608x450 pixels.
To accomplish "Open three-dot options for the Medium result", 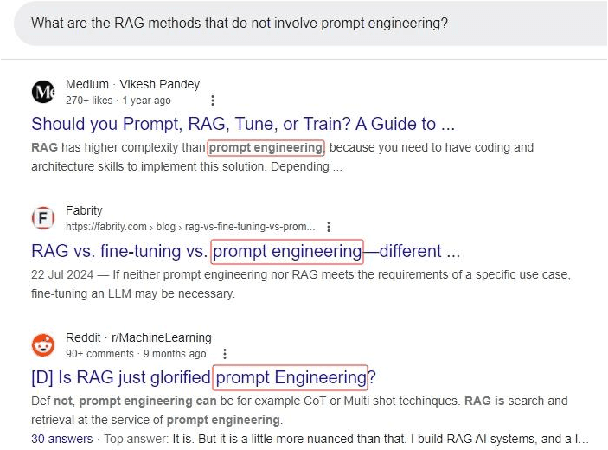I will pos(211,101).
